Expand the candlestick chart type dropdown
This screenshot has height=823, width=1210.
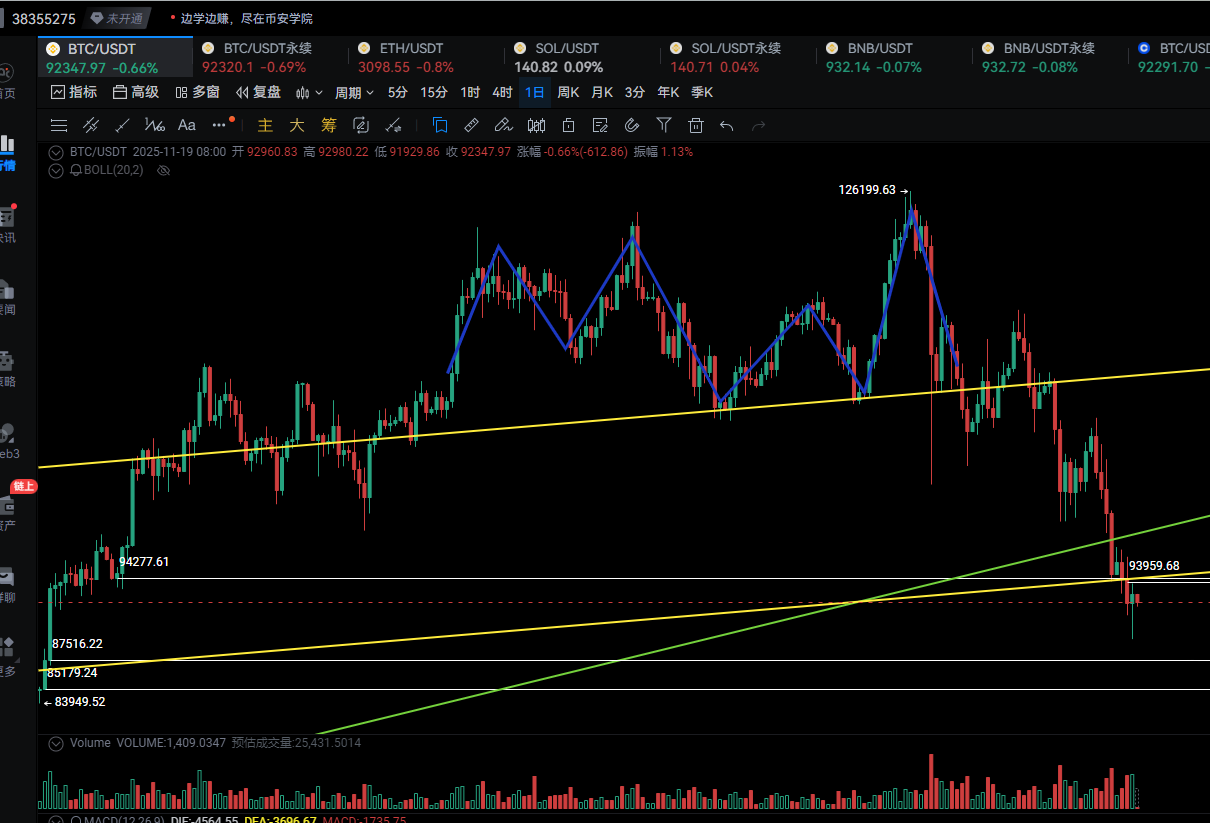[309, 92]
